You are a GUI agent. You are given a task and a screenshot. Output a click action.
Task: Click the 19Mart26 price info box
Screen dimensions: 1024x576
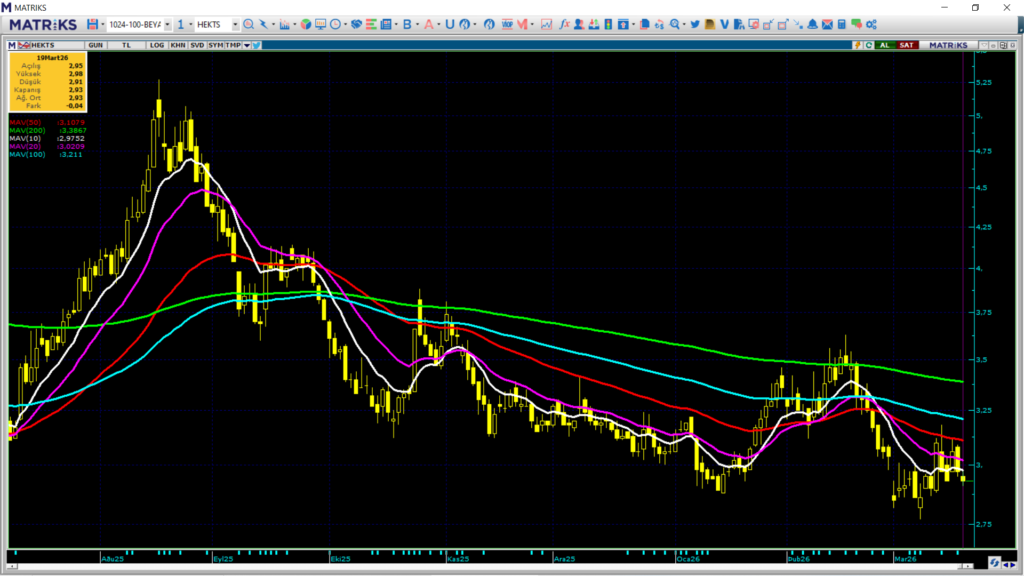47,82
